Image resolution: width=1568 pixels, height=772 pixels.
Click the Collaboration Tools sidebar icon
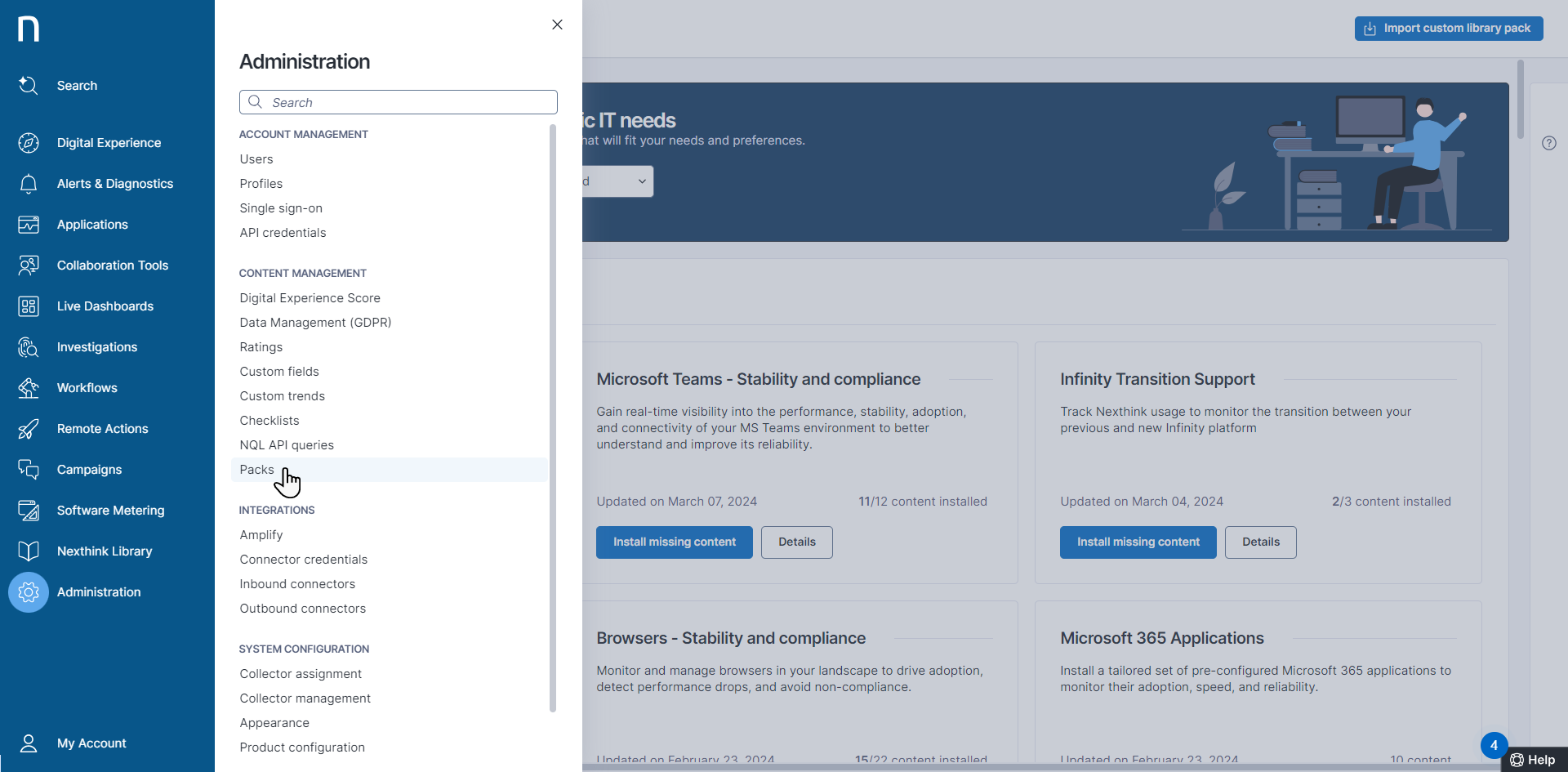click(x=29, y=266)
